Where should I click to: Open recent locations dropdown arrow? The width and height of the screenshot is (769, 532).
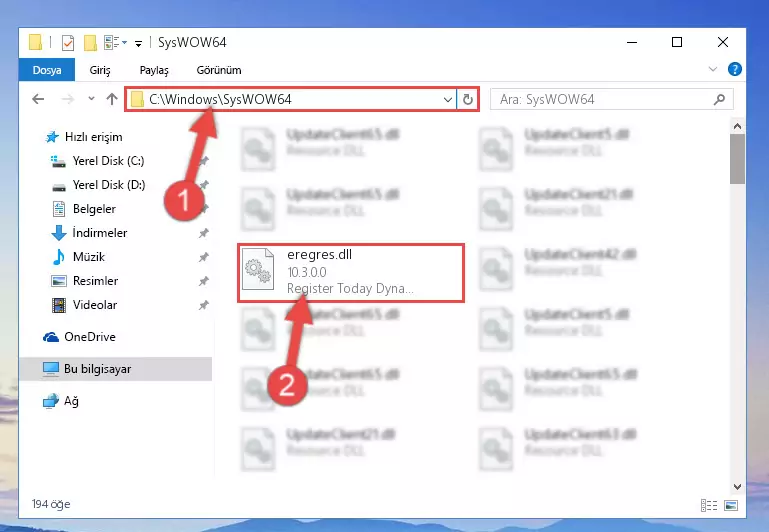(91, 99)
